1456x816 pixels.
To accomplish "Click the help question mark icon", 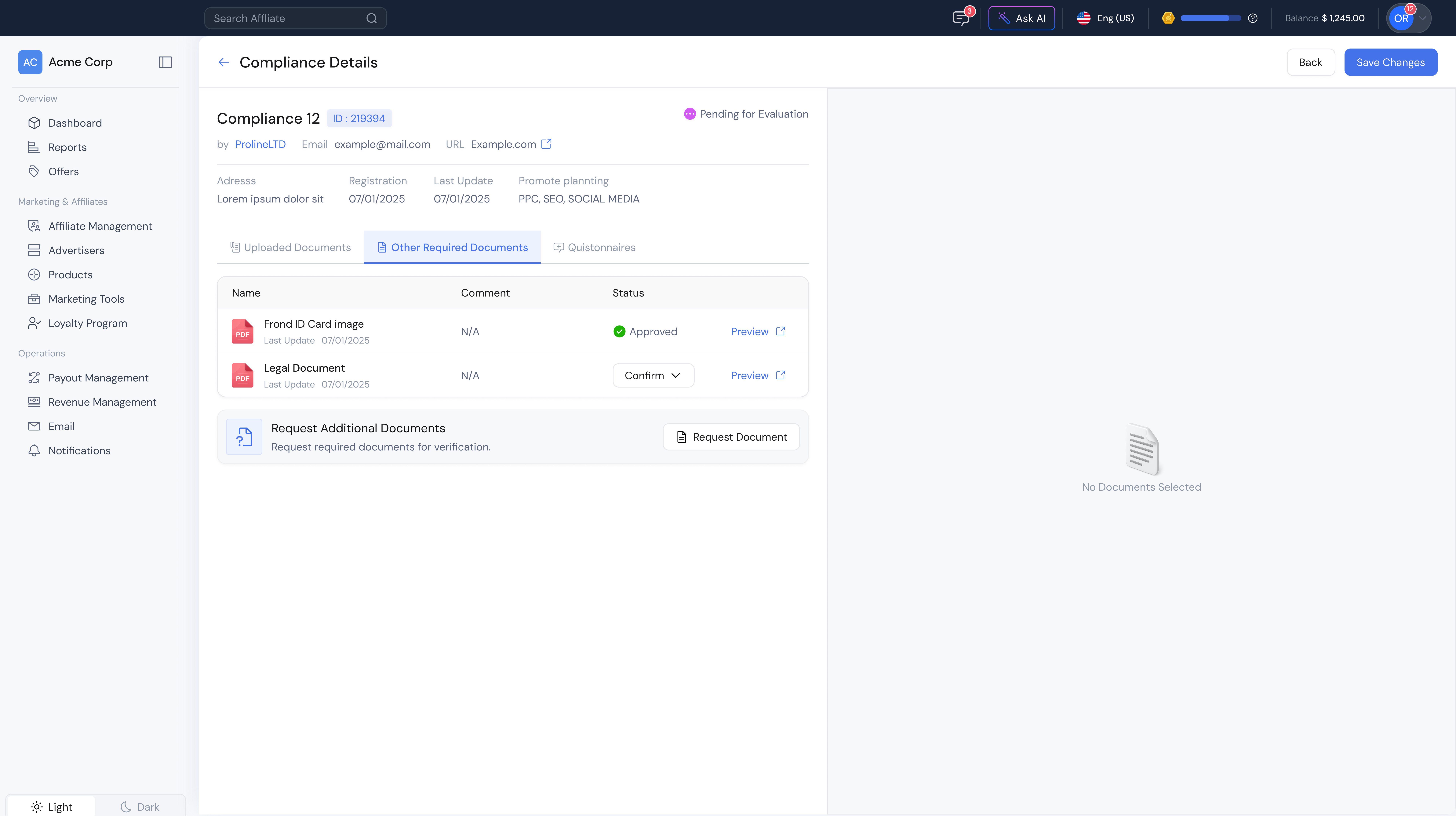I will pyautogui.click(x=1253, y=18).
